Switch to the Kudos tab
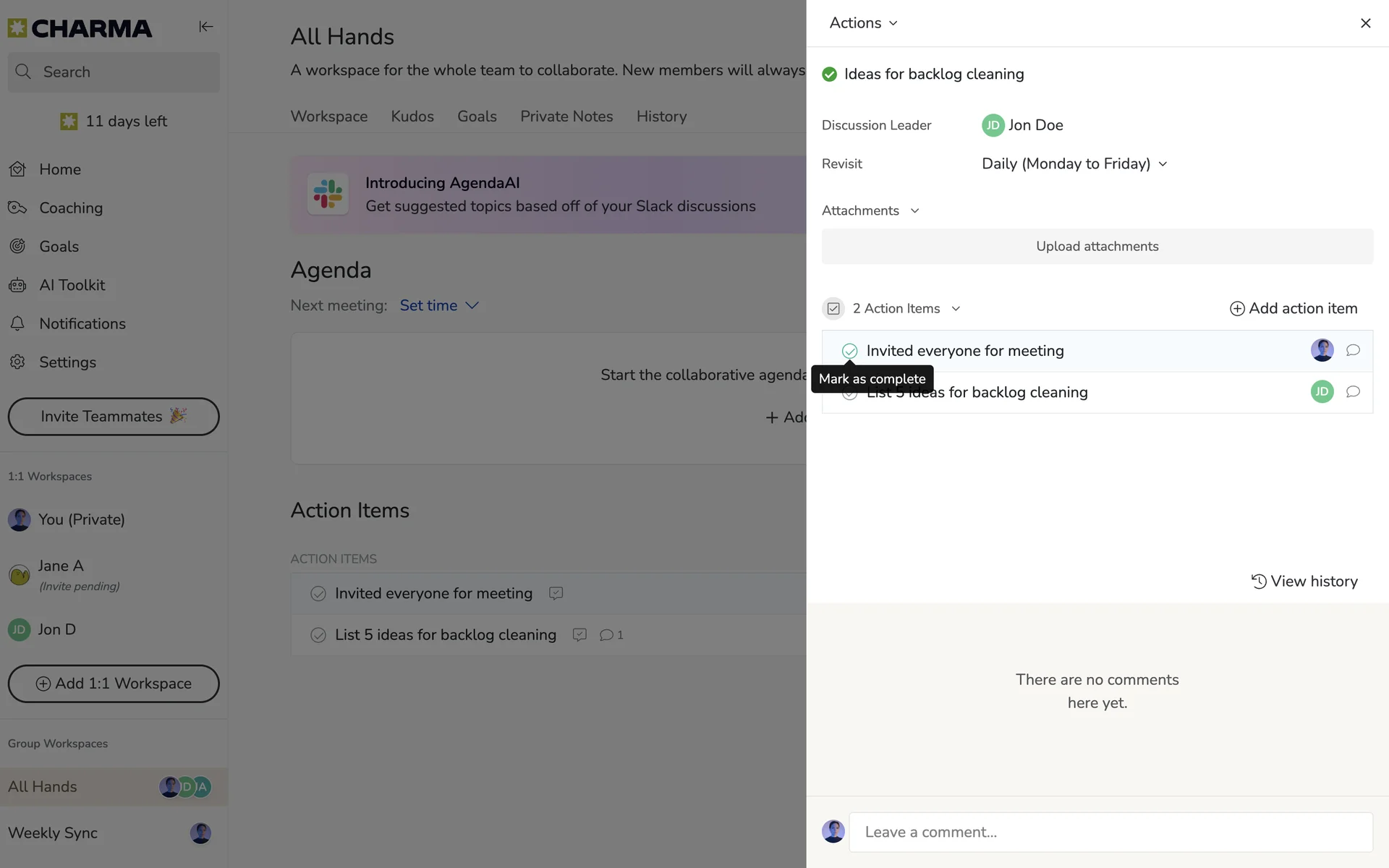Image resolution: width=1389 pixels, height=868 pixels. tap(412, 116)
